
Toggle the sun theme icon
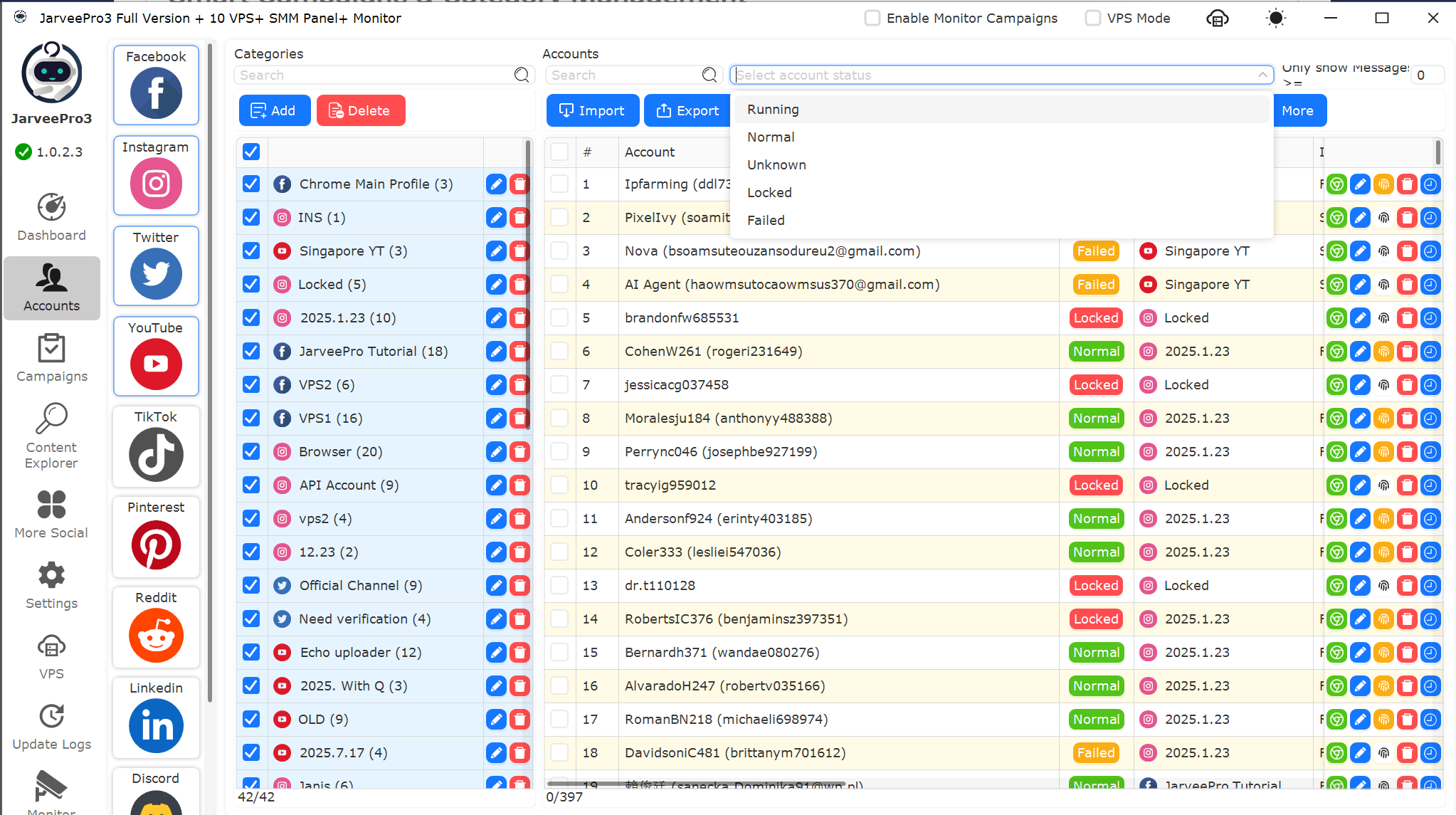(x=1276, y=19)
